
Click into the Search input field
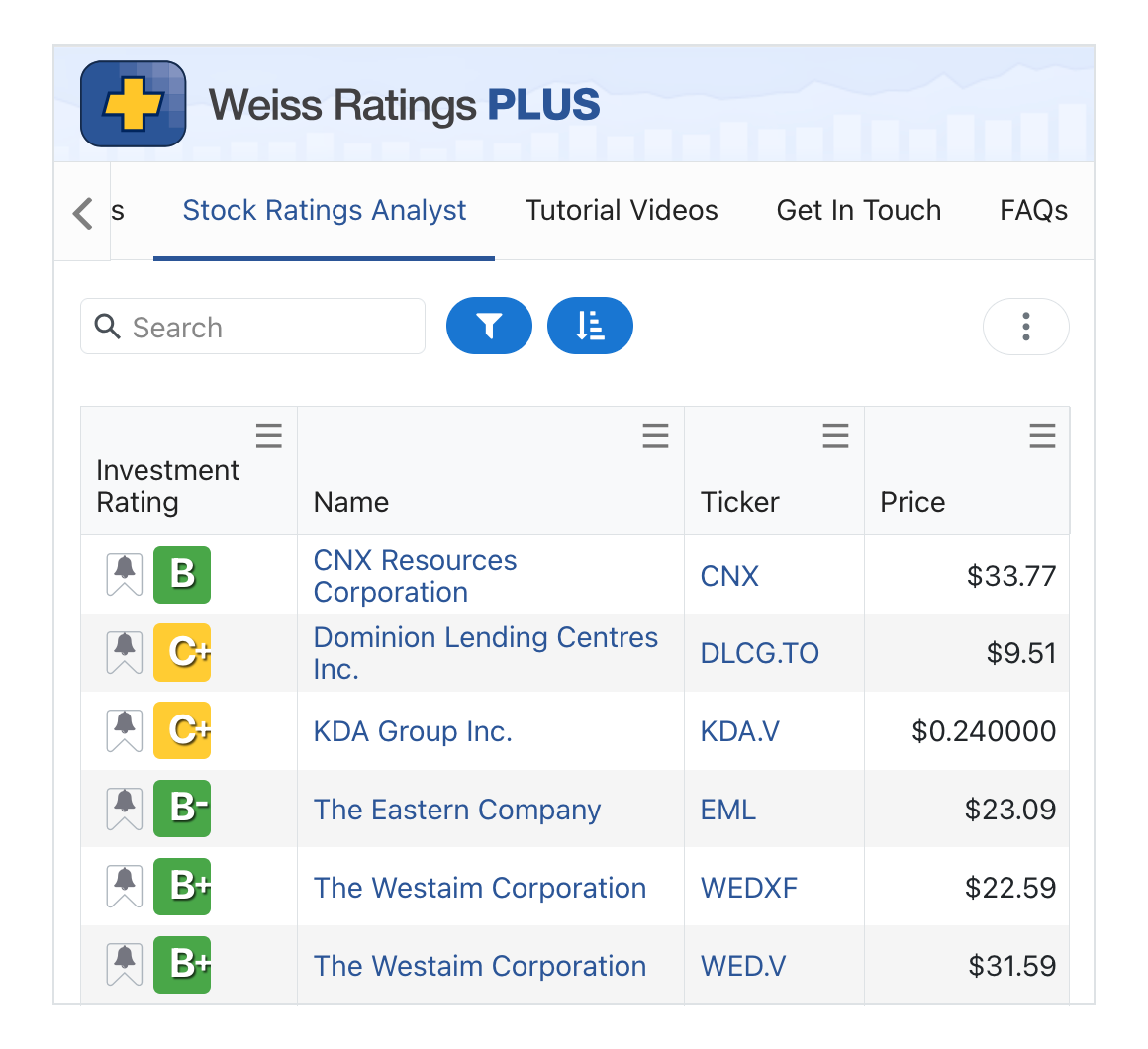click(267, 328)
